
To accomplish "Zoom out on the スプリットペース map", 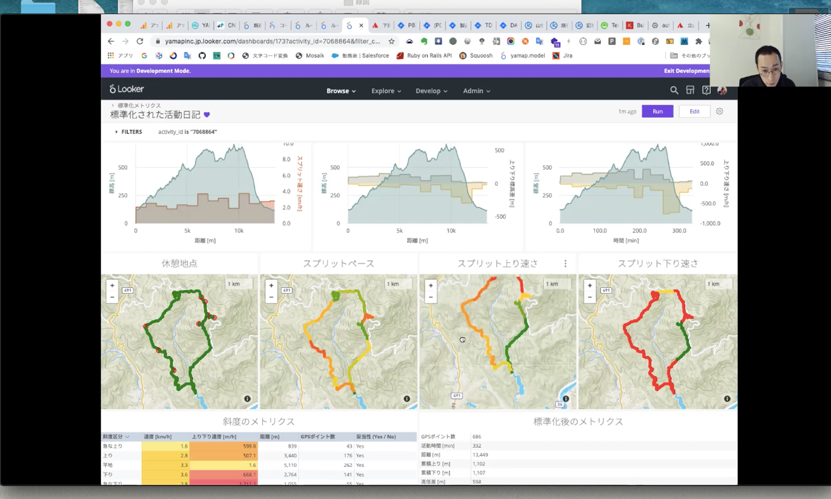I will [271, 297].
